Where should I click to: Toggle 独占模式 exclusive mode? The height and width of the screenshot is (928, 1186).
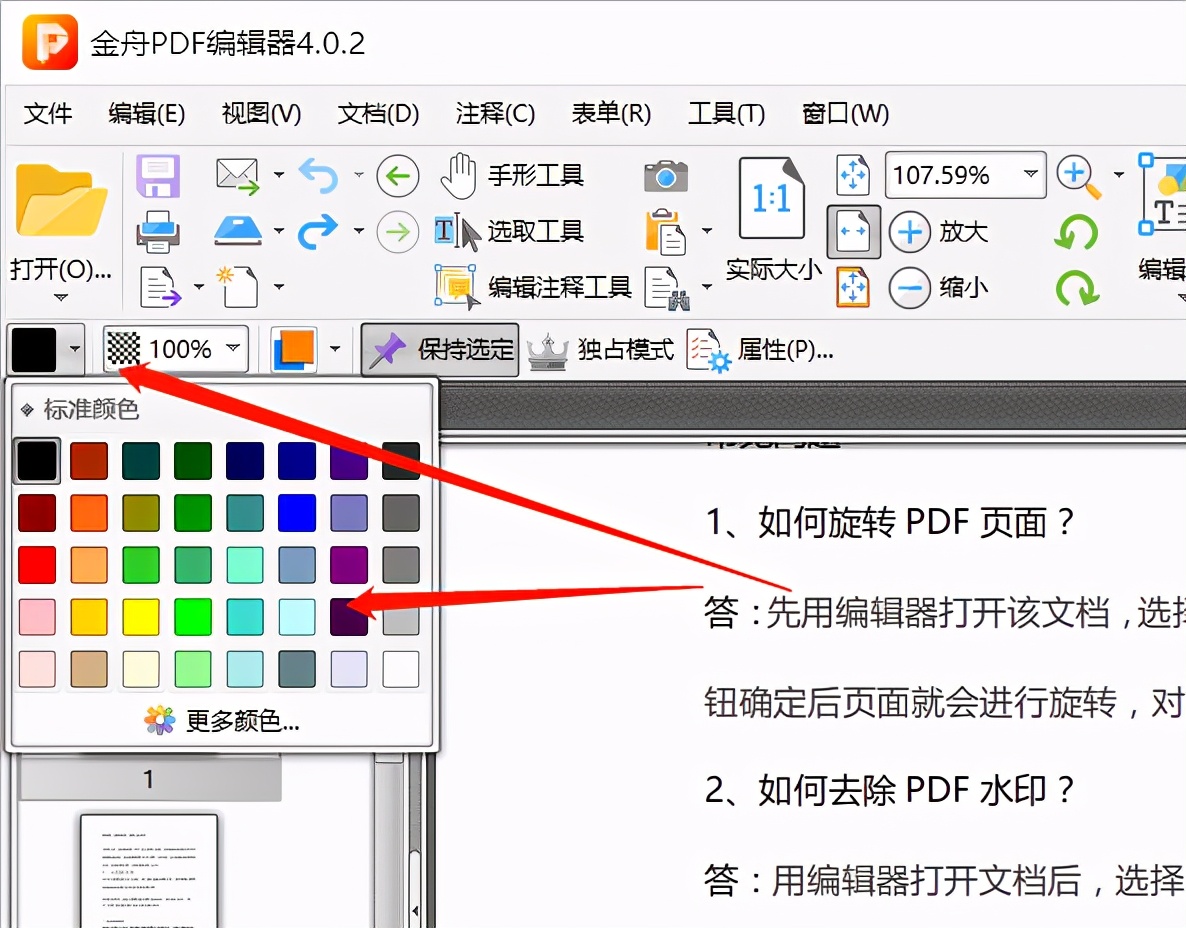(601, 349)
